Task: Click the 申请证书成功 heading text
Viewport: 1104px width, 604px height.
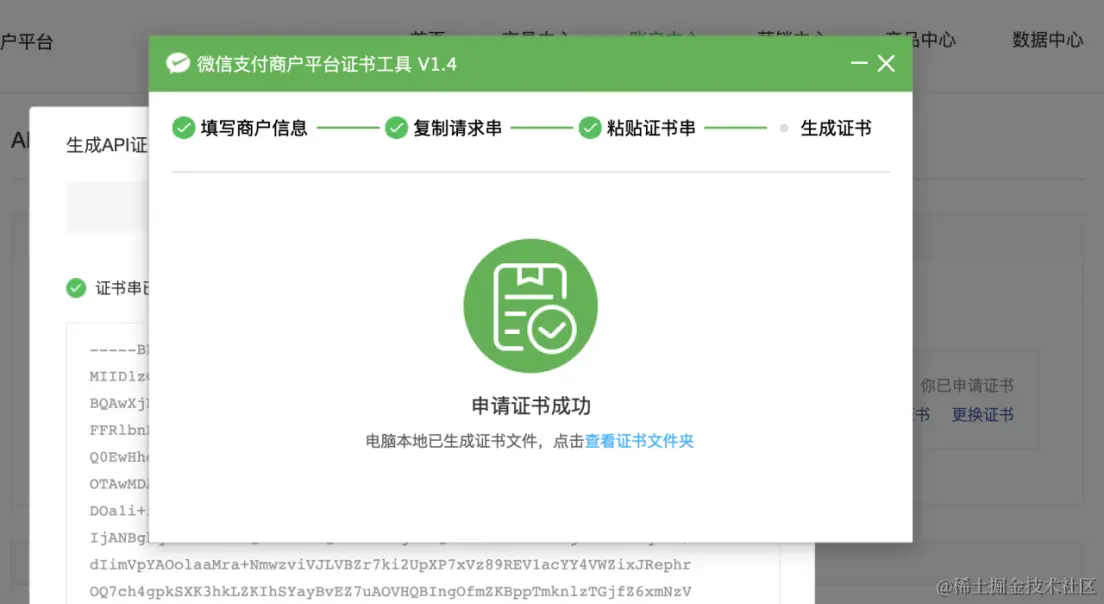Action: coord(531,406)
